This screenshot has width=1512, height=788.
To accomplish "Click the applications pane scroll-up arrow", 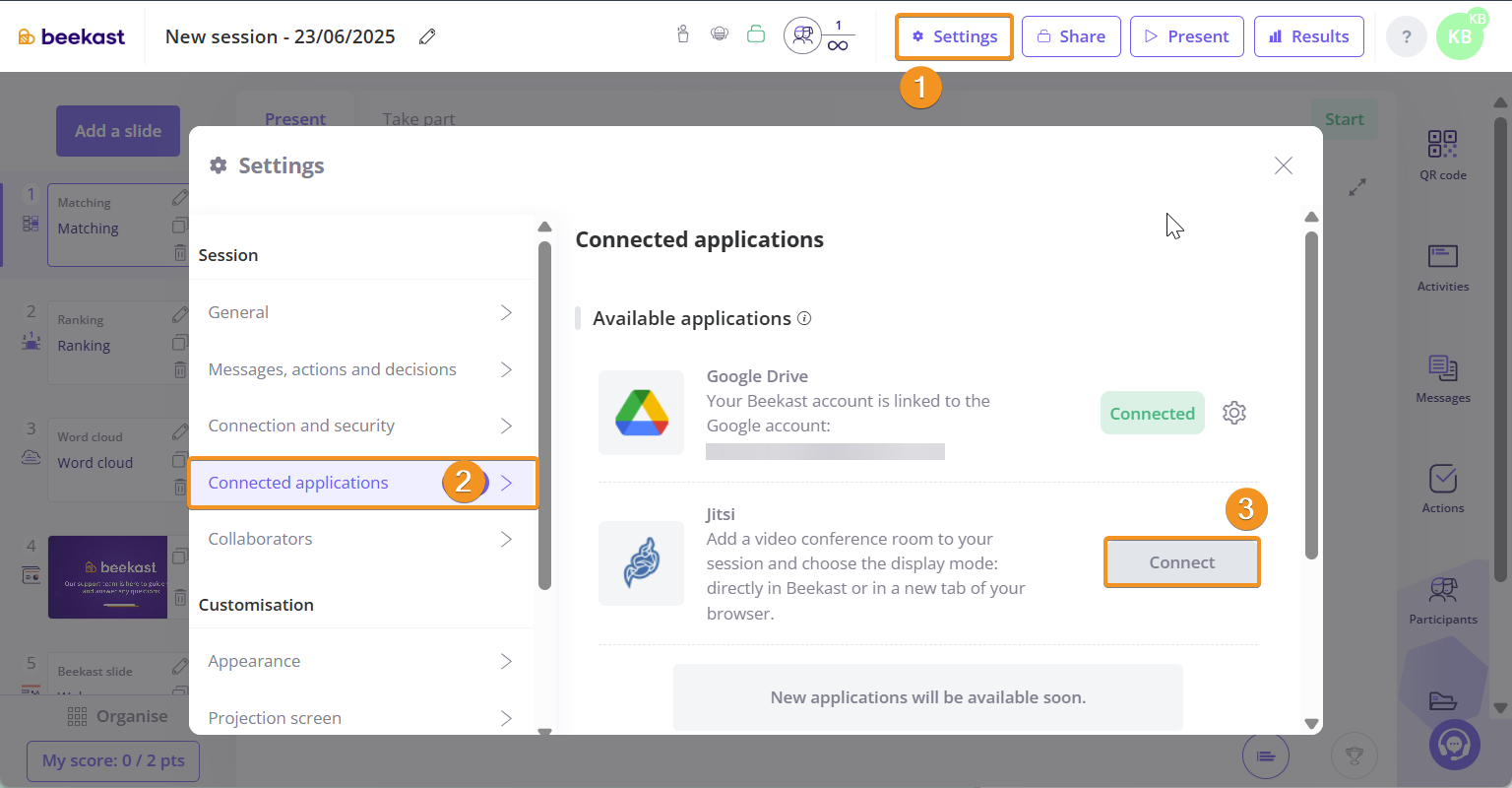I will coord(1311,218).
